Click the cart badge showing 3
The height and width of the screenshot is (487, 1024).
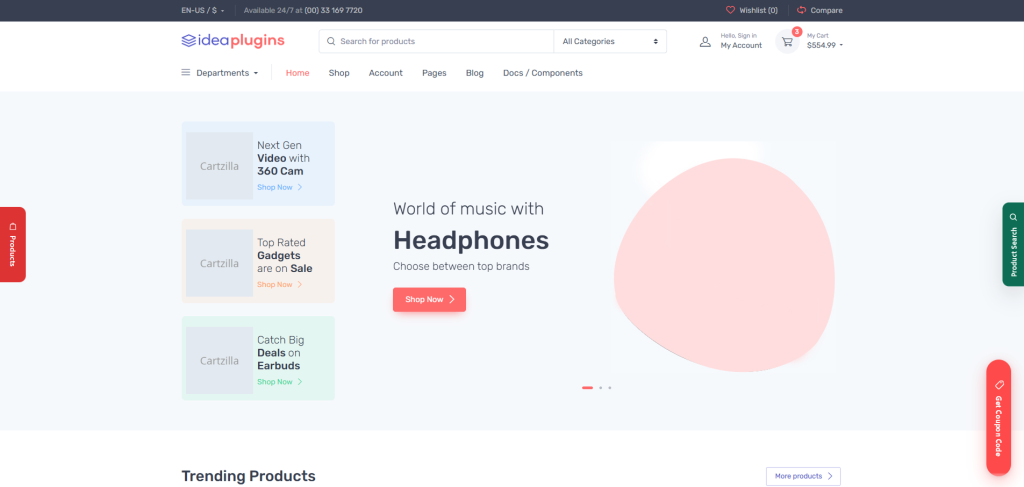[x=797, y=31]
